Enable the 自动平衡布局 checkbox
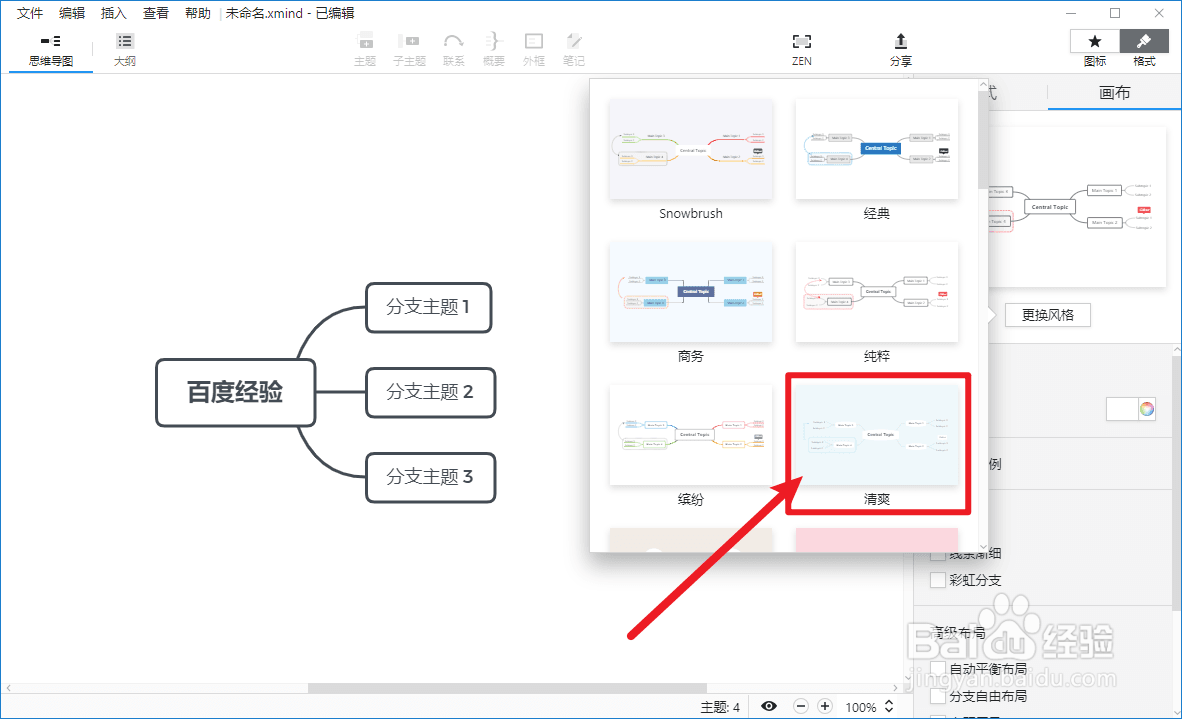Image resolution: width=1182 pixels, height=719 pixels. [x=938, y=669]
